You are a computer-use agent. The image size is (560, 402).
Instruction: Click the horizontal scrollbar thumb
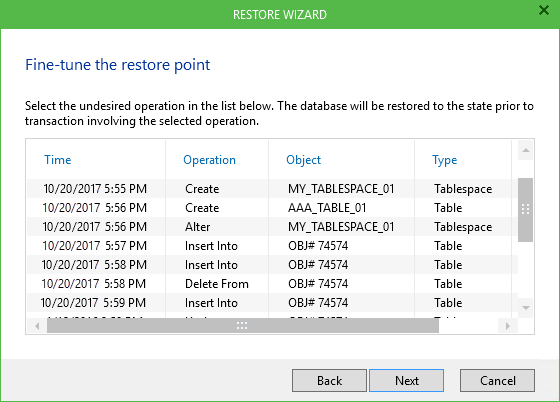point(243,326)
